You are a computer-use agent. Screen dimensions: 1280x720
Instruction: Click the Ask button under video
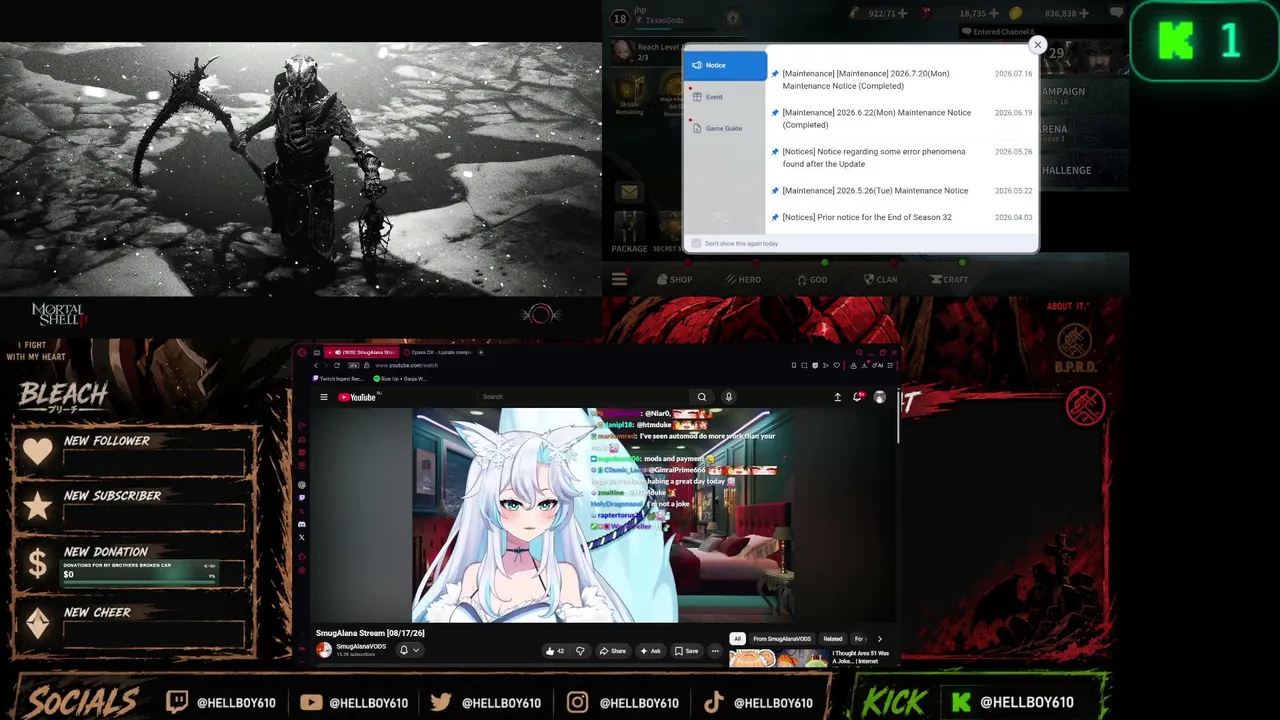(x=651, y=651)
